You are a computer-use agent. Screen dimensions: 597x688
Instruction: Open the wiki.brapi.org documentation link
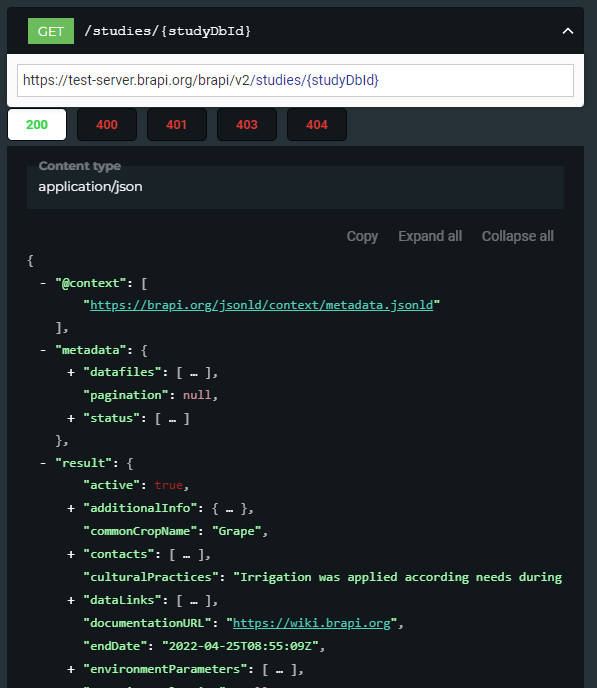pos(311,624)
